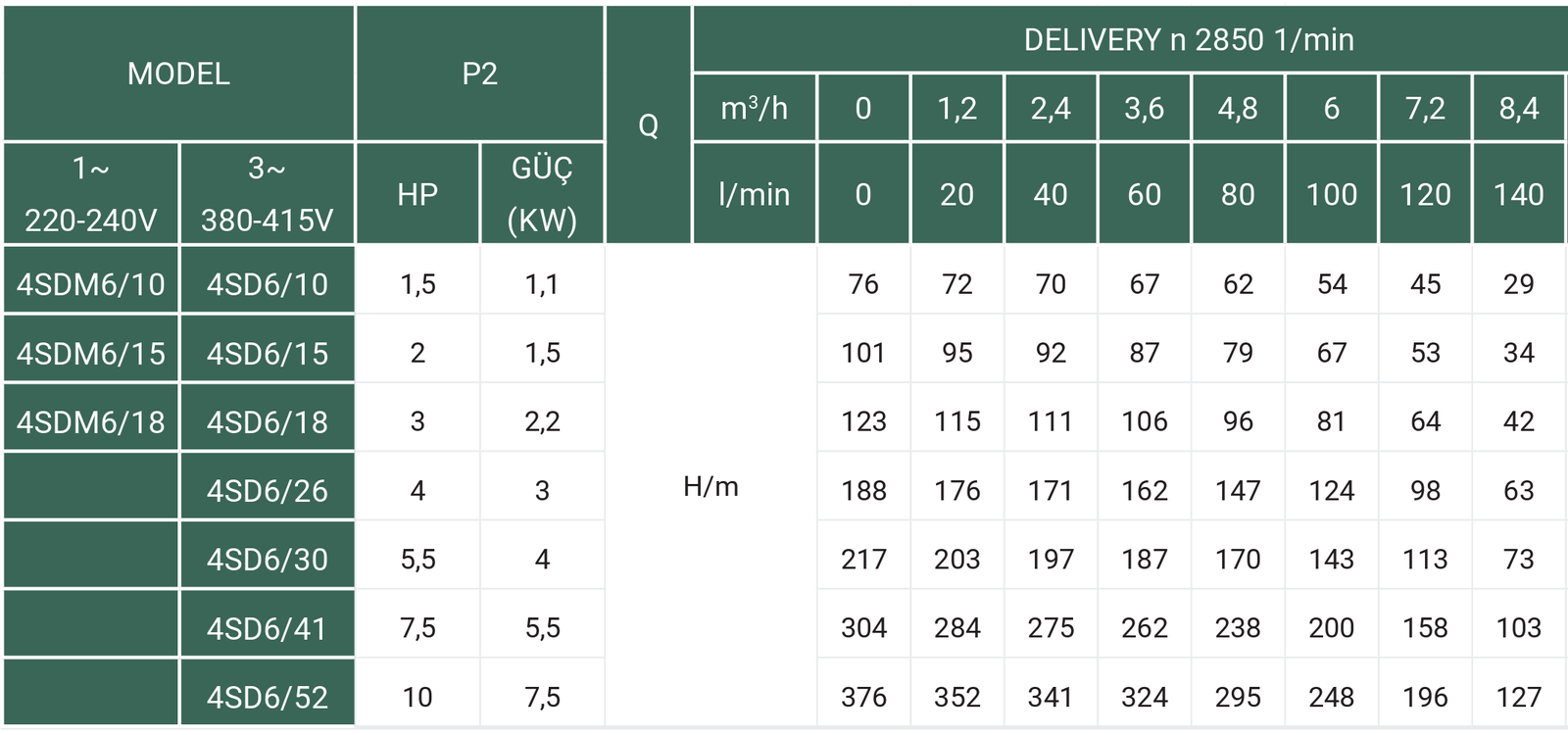Click the Q header cell
Image resolution: width=1568 pixels, height=735 pixels.
tap(648, 124)
